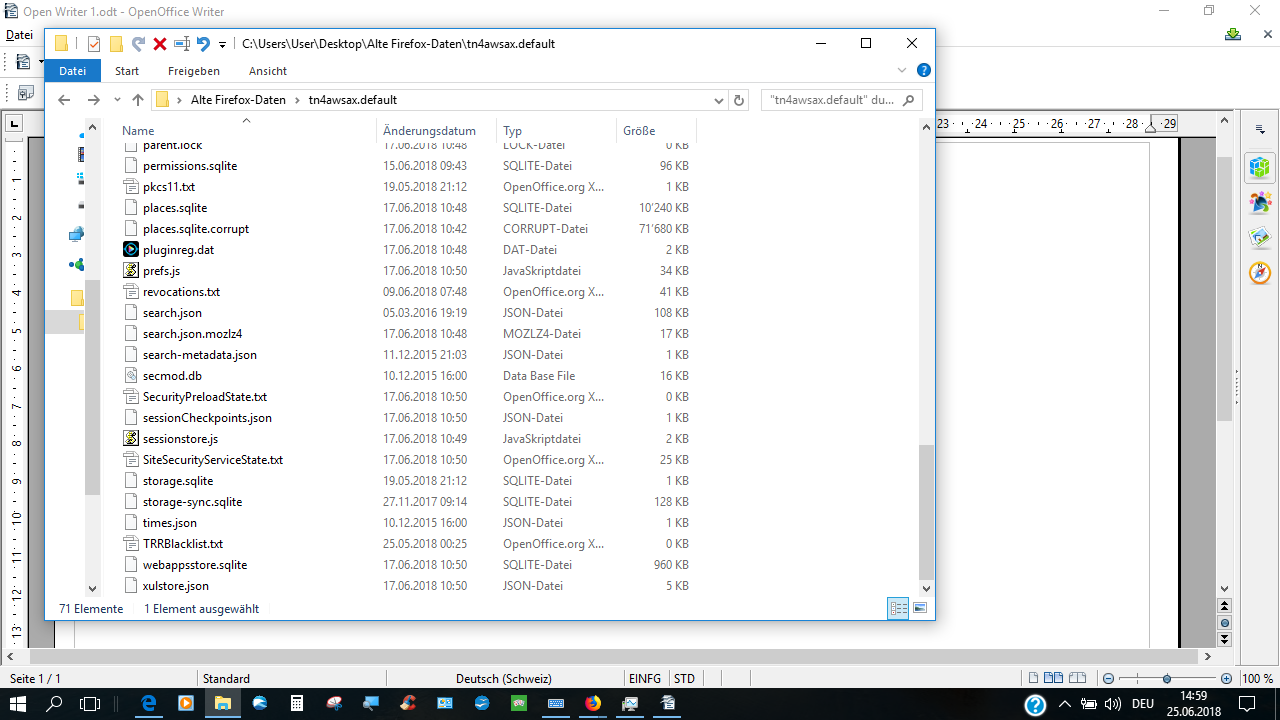Switch to the large icons view toggle

pos(920,608)
